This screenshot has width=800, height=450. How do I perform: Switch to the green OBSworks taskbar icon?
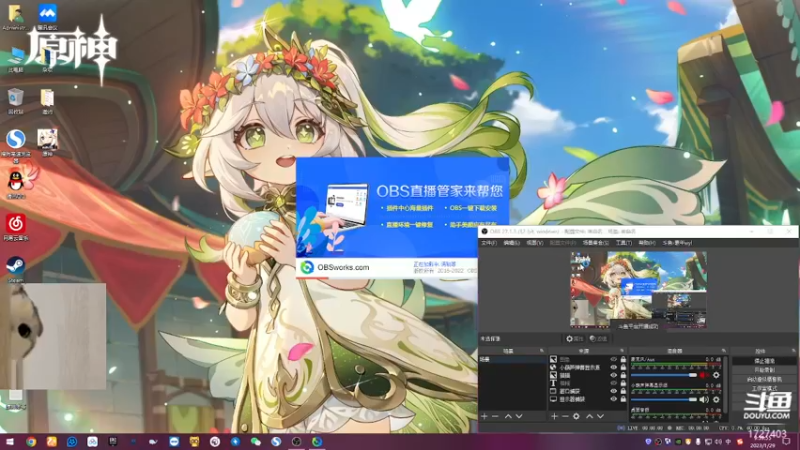[317, 442]
